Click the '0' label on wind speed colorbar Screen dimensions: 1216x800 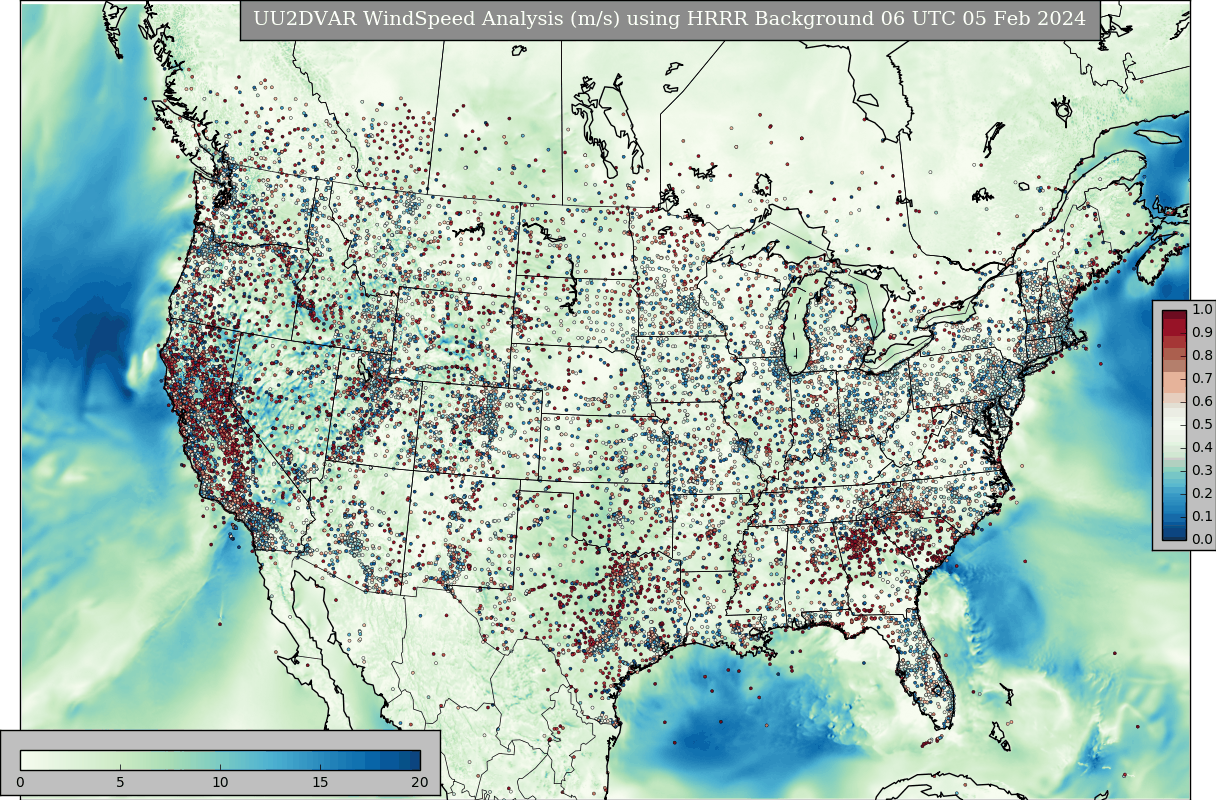coord(21,782)
